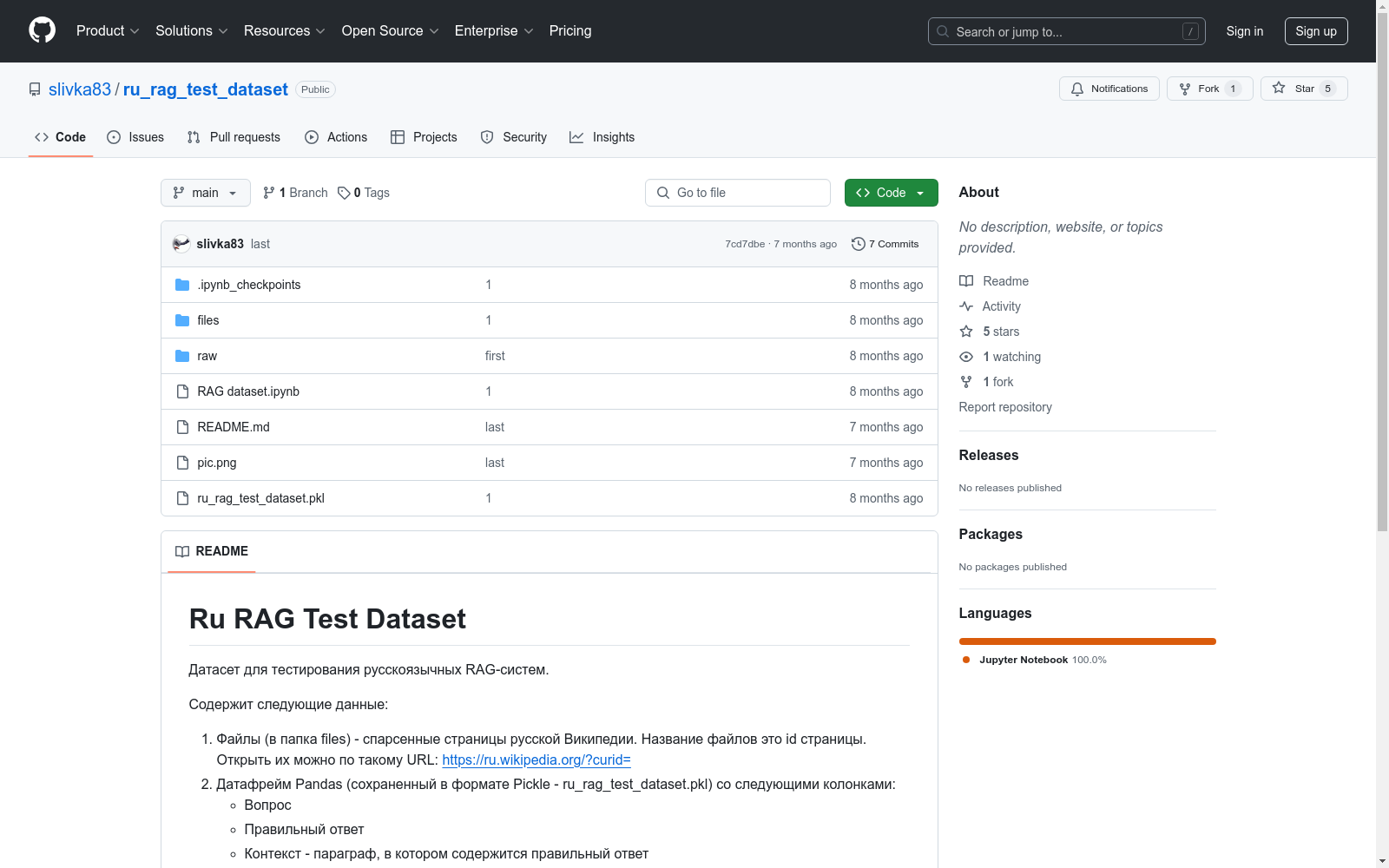Open the Insights tab
Image resolution: width=1389 pixels, height=868 pixels.
(602, 137)
